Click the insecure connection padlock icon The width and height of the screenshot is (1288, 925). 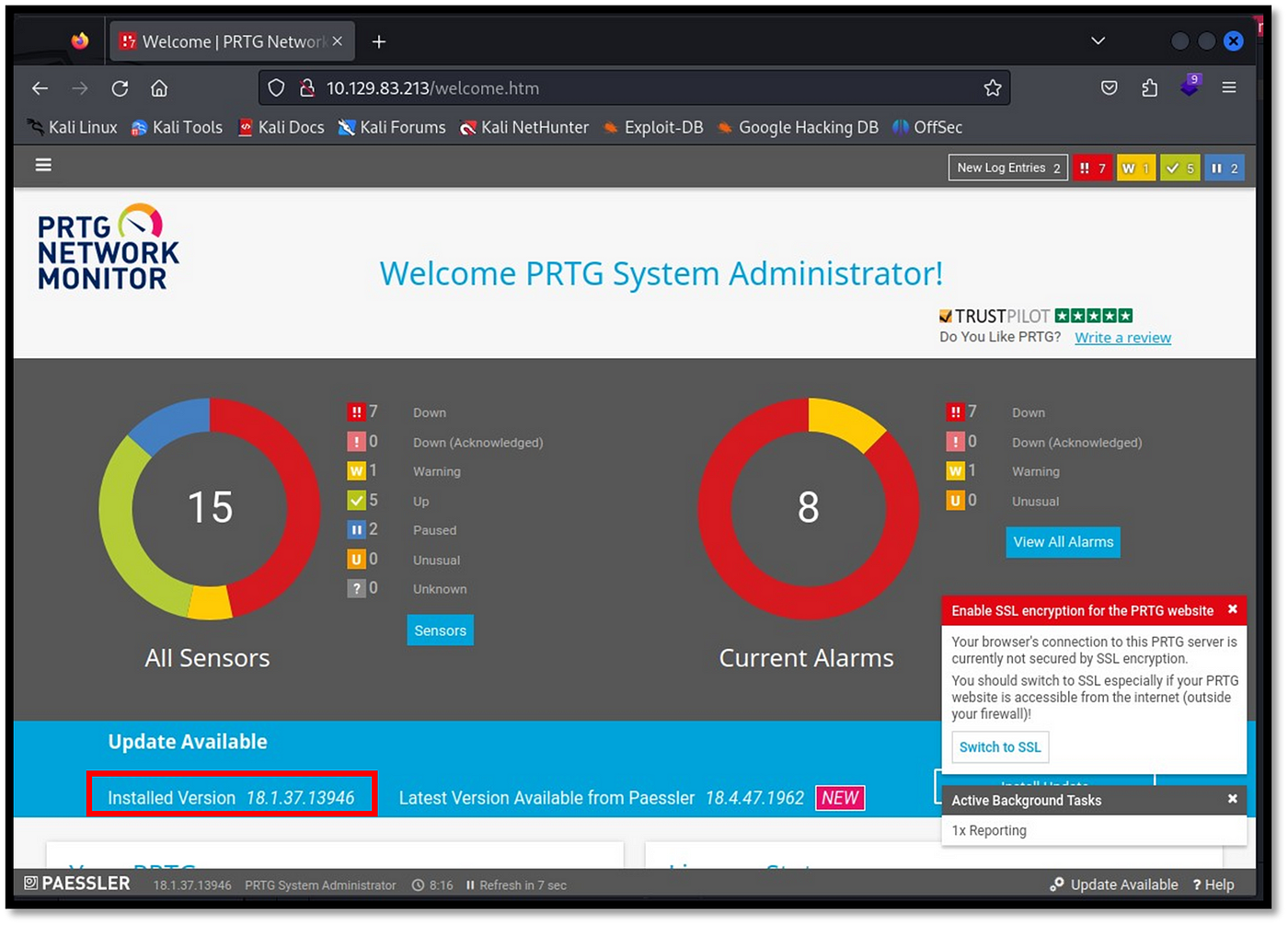click(307, 88)
